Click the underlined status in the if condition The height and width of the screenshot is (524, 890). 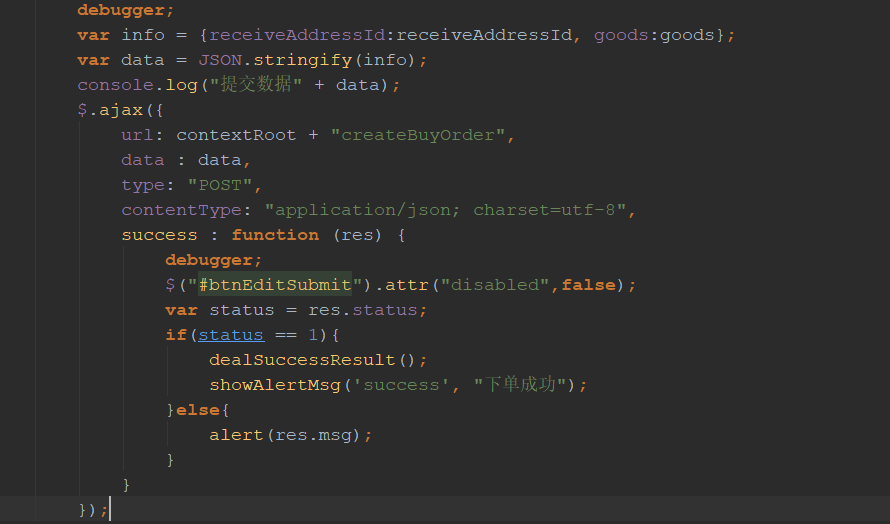click(231, 335)
